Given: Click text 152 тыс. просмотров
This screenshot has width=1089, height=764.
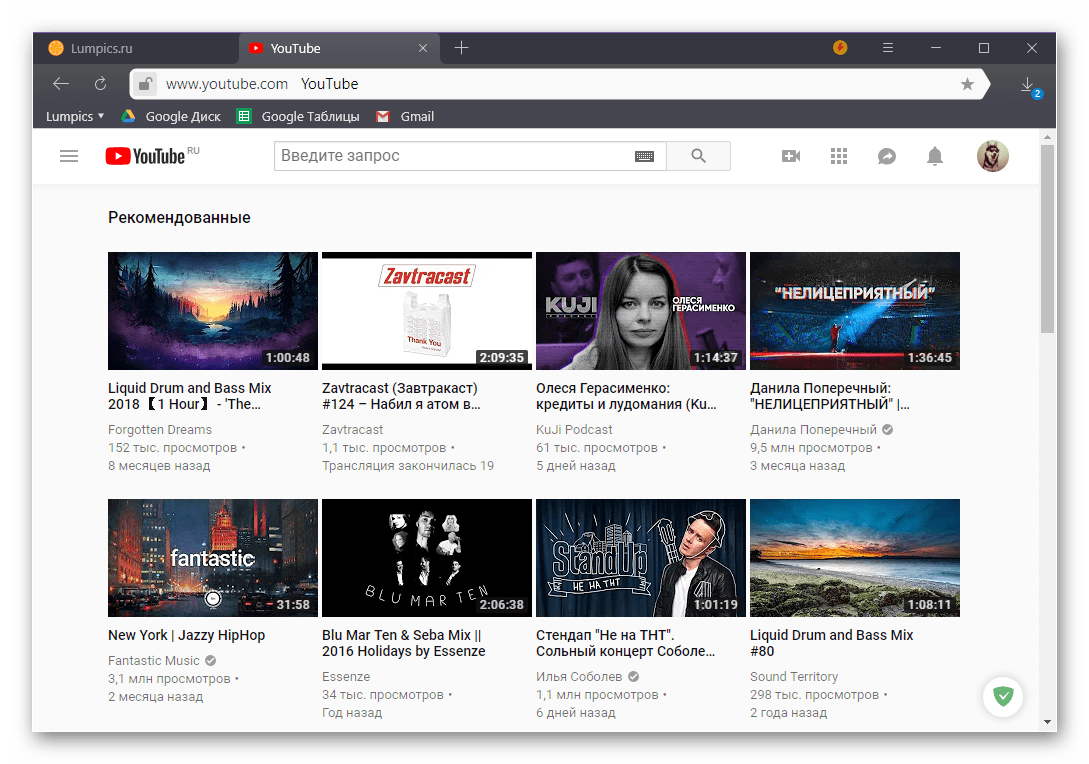Looking at the screenshot, I should pos(172,447).
